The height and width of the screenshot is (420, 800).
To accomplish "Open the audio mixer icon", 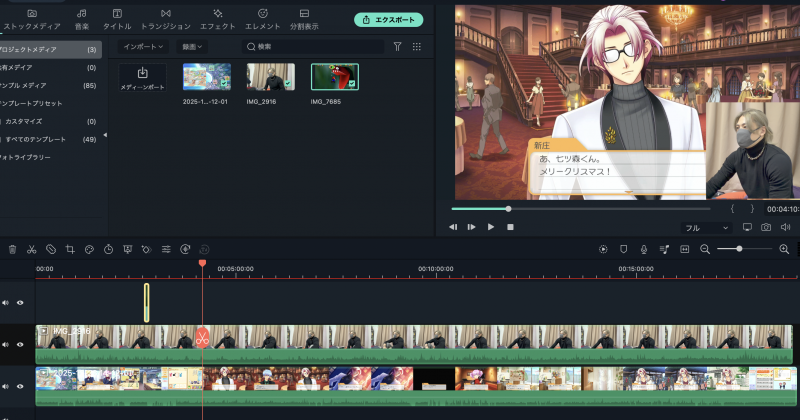I will coord(664,249).
